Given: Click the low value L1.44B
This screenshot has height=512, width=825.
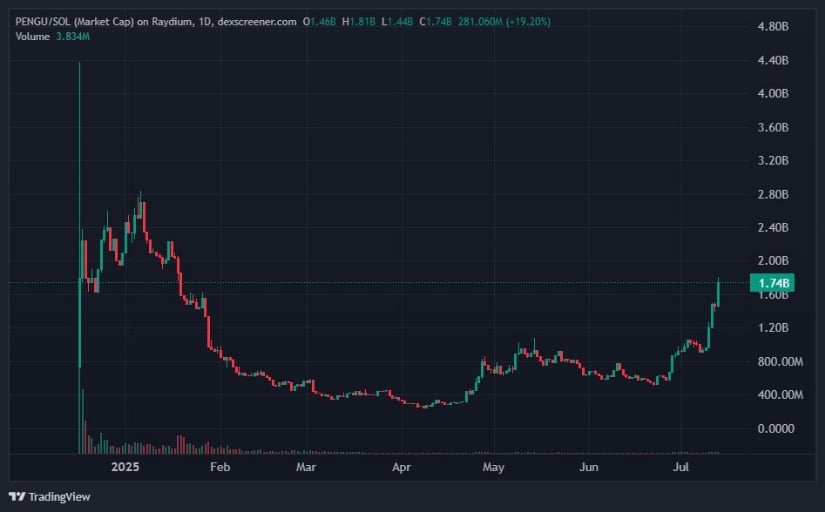Looking at the screenshot, I should (x=397, y=22).
